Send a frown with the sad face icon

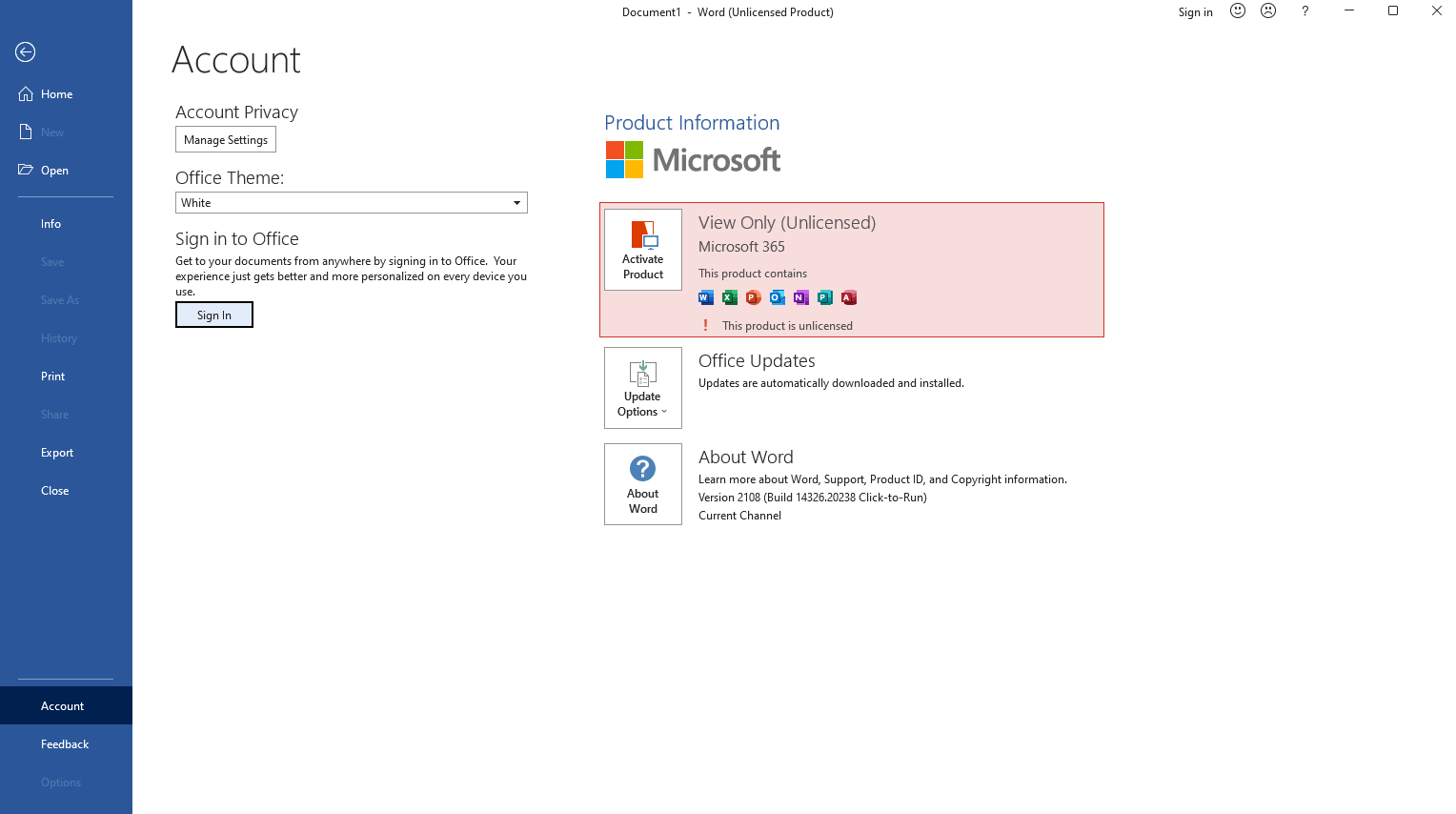(x=1268, y=11)
